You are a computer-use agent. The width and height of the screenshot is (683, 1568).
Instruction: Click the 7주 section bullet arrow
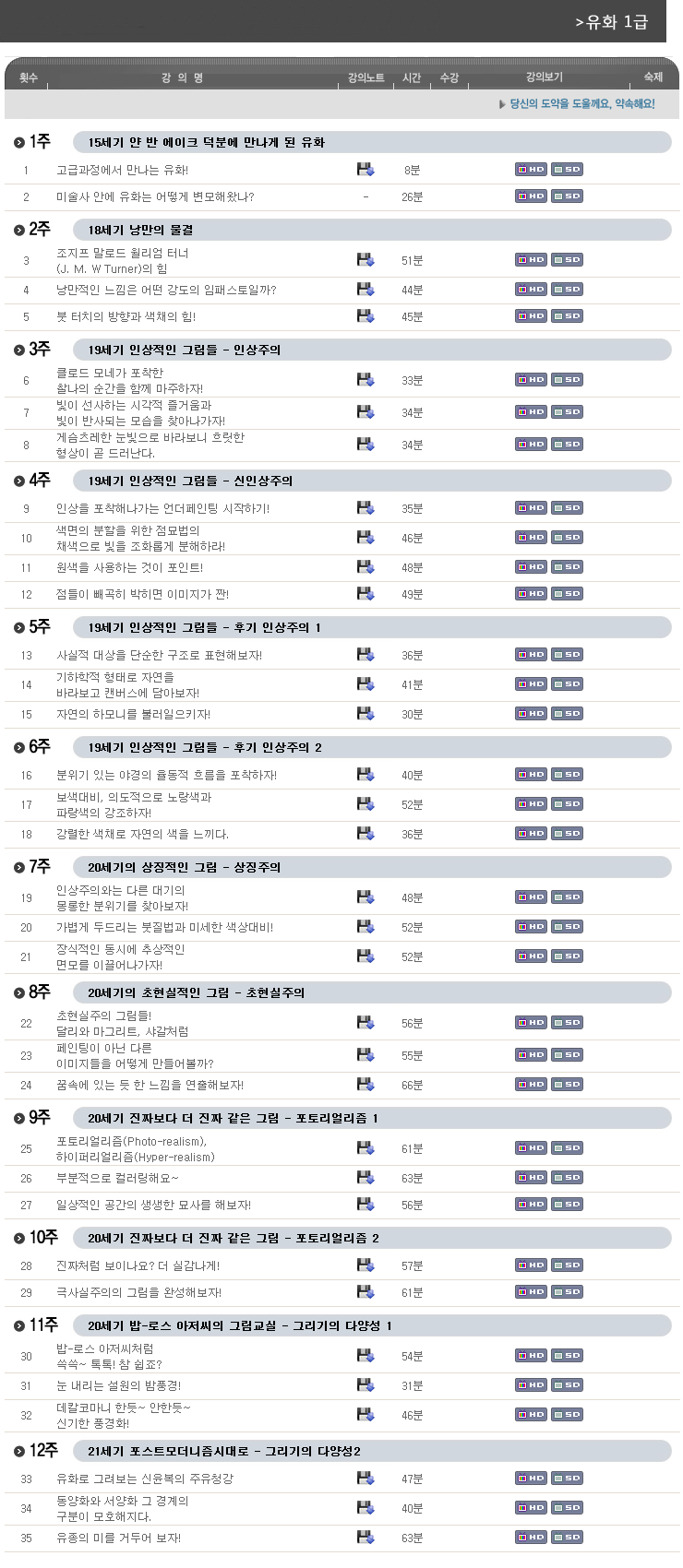[19, 868]
